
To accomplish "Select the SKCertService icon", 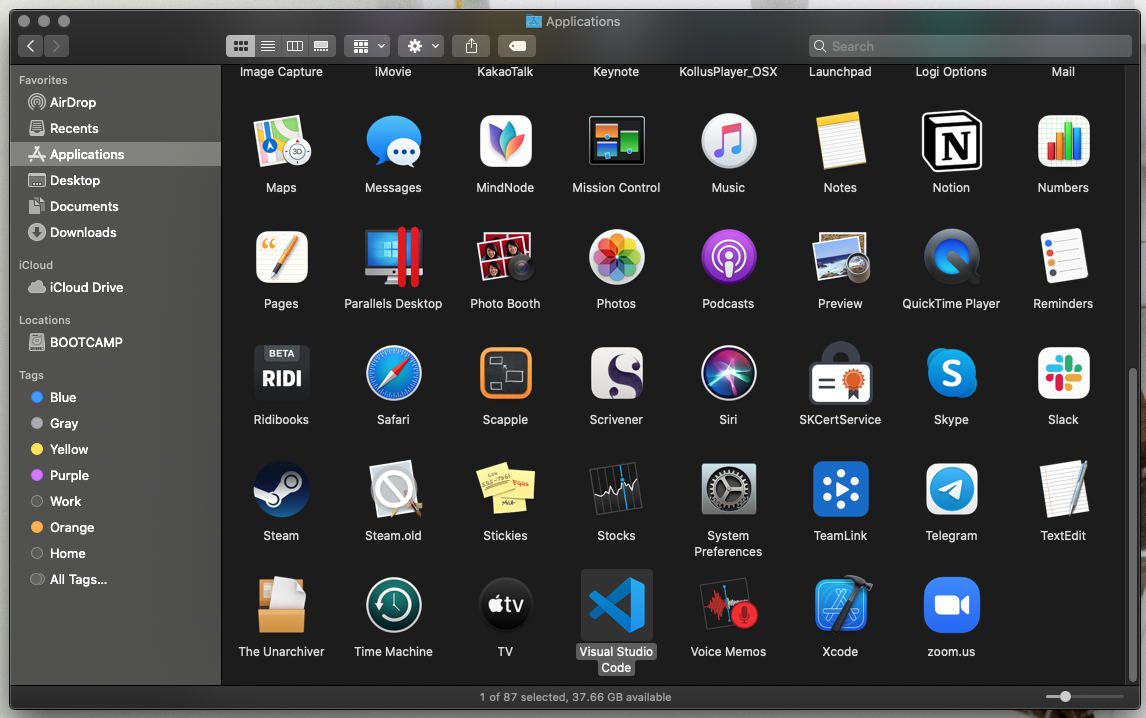I will tap(840, 374).
